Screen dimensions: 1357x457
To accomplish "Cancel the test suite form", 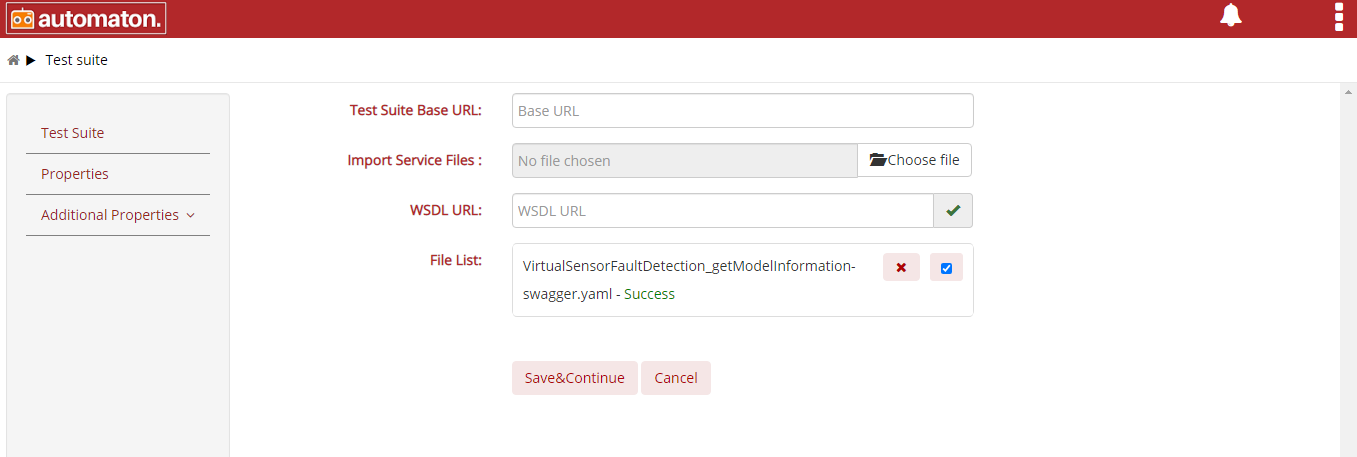I will coord(676,378).
